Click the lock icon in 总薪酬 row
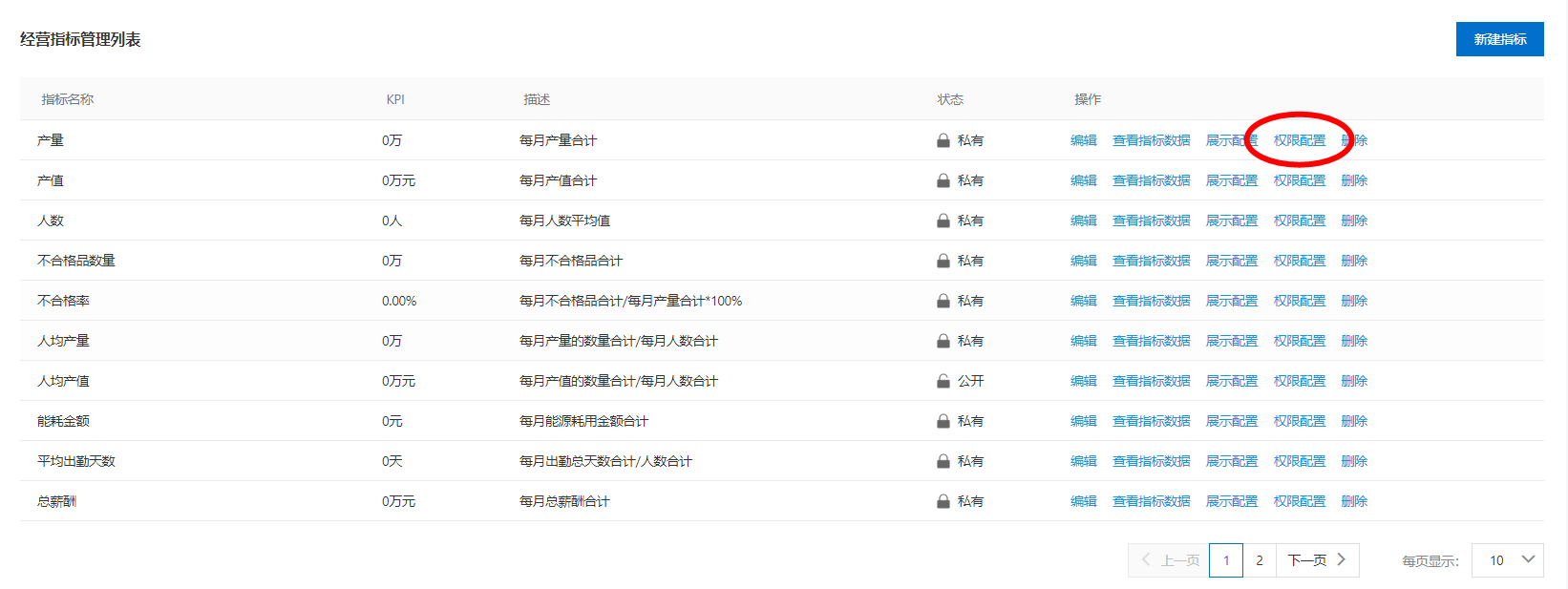 tap(943, 501)
